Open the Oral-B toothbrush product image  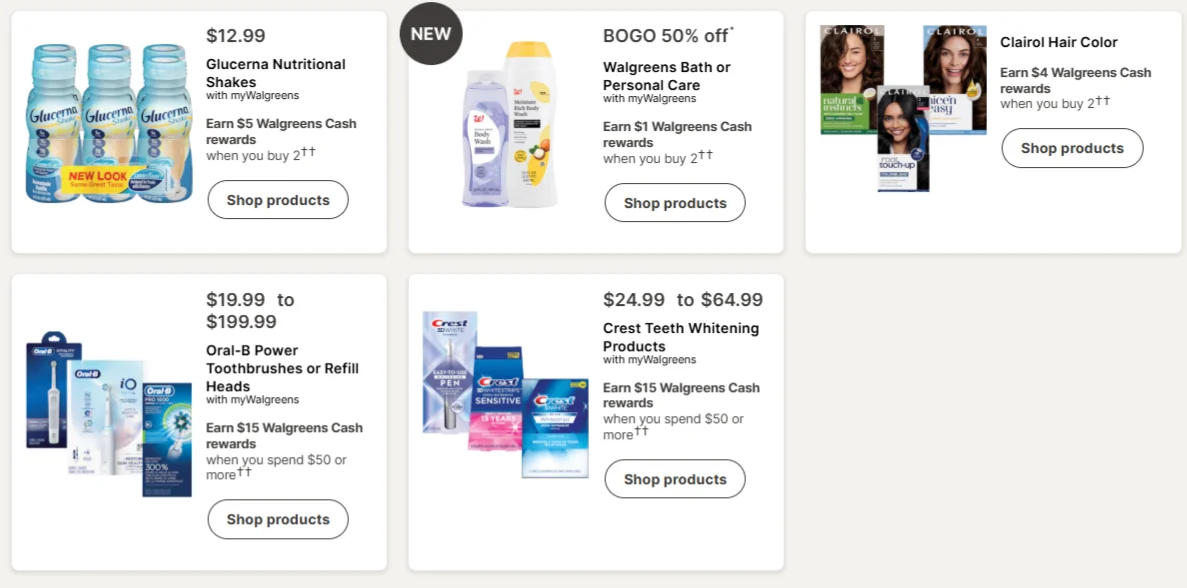point(109,414)
